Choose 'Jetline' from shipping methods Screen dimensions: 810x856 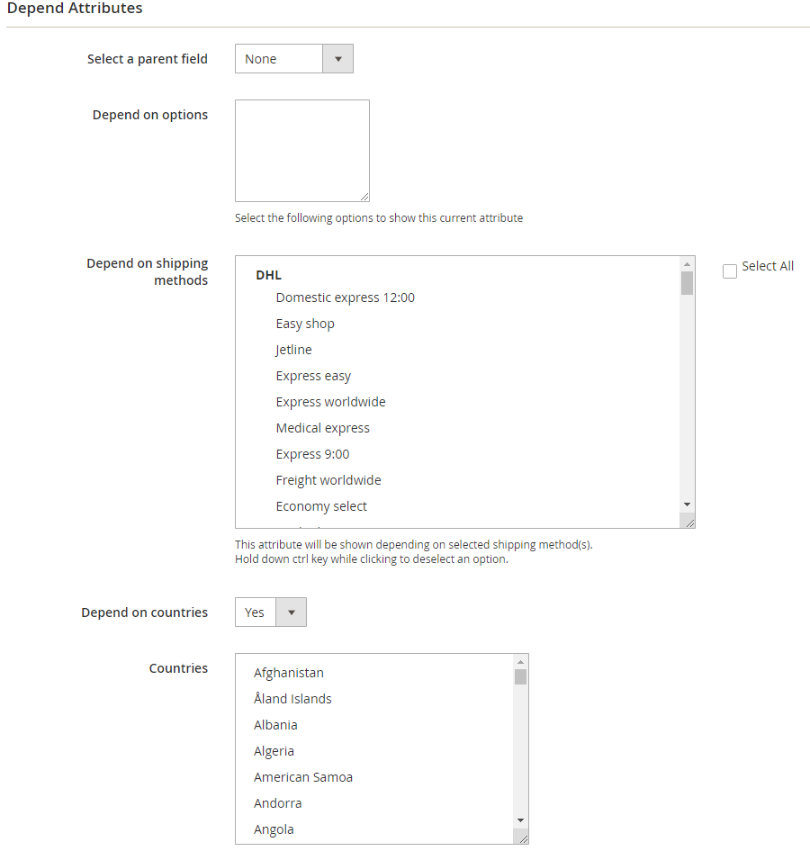[x=294, y=350]
